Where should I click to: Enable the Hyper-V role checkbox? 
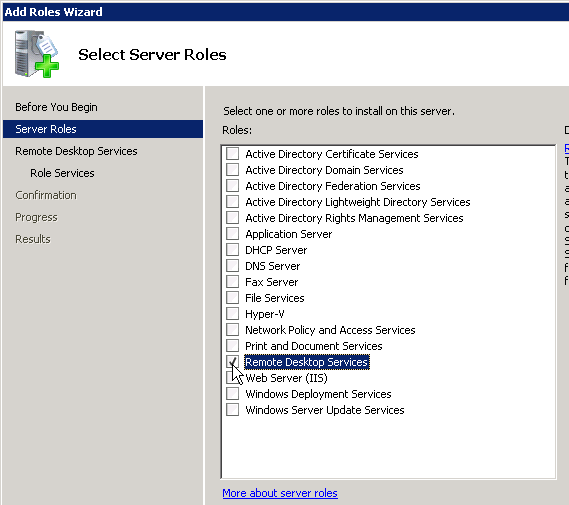[232, 313]
